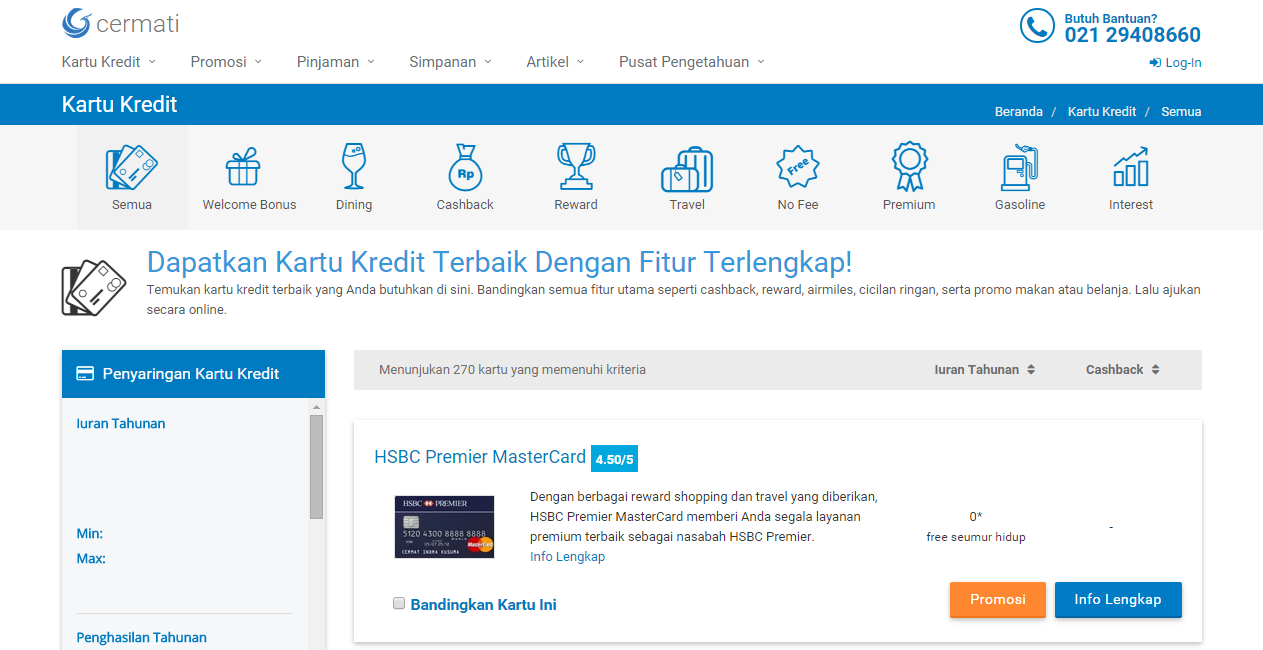Select the No Fee badge icon
Viewport: 1263px width, 650px height.
point(798,167)
